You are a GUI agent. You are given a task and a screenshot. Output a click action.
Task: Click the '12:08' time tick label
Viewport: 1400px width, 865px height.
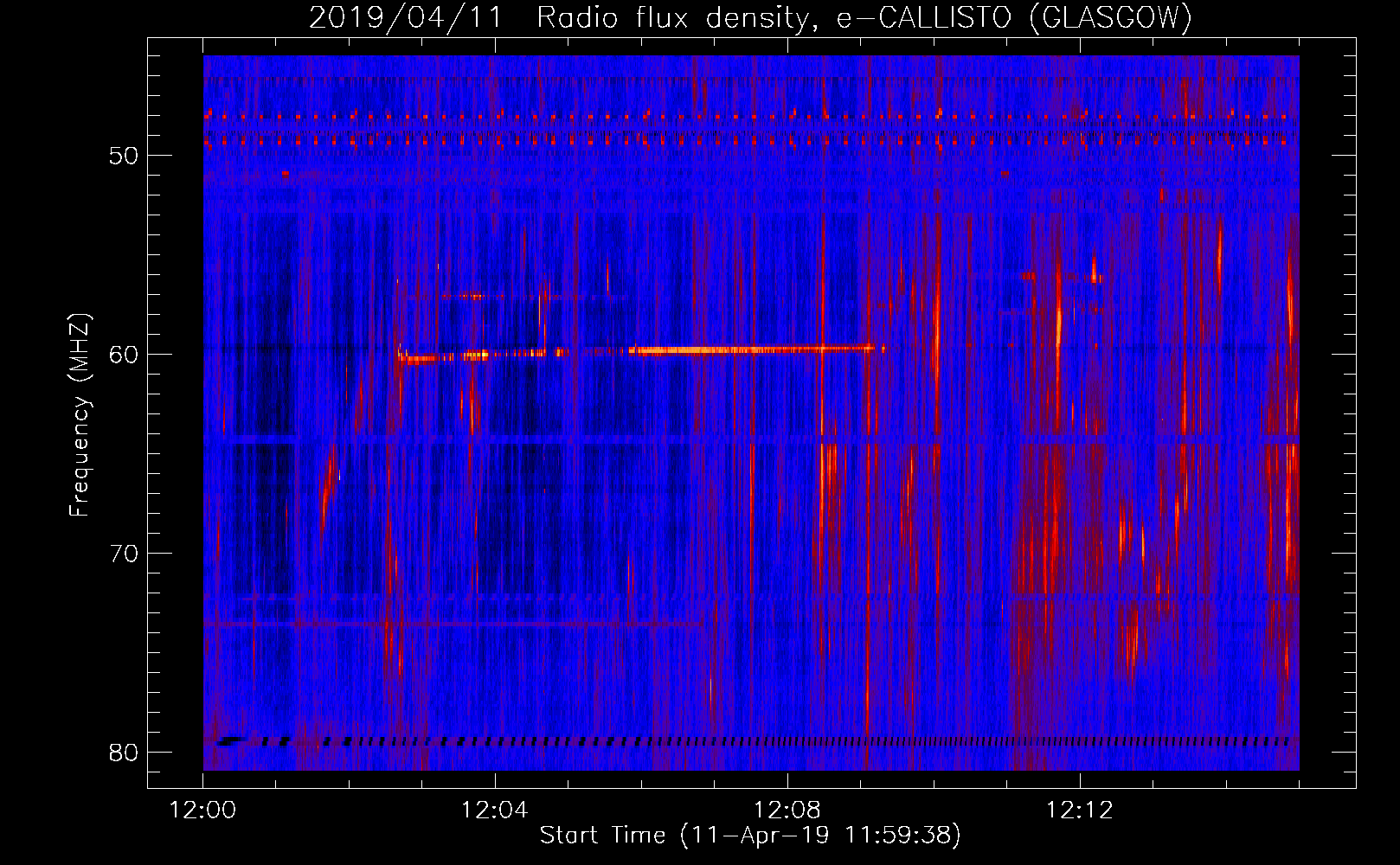click(x=787, y=811)
